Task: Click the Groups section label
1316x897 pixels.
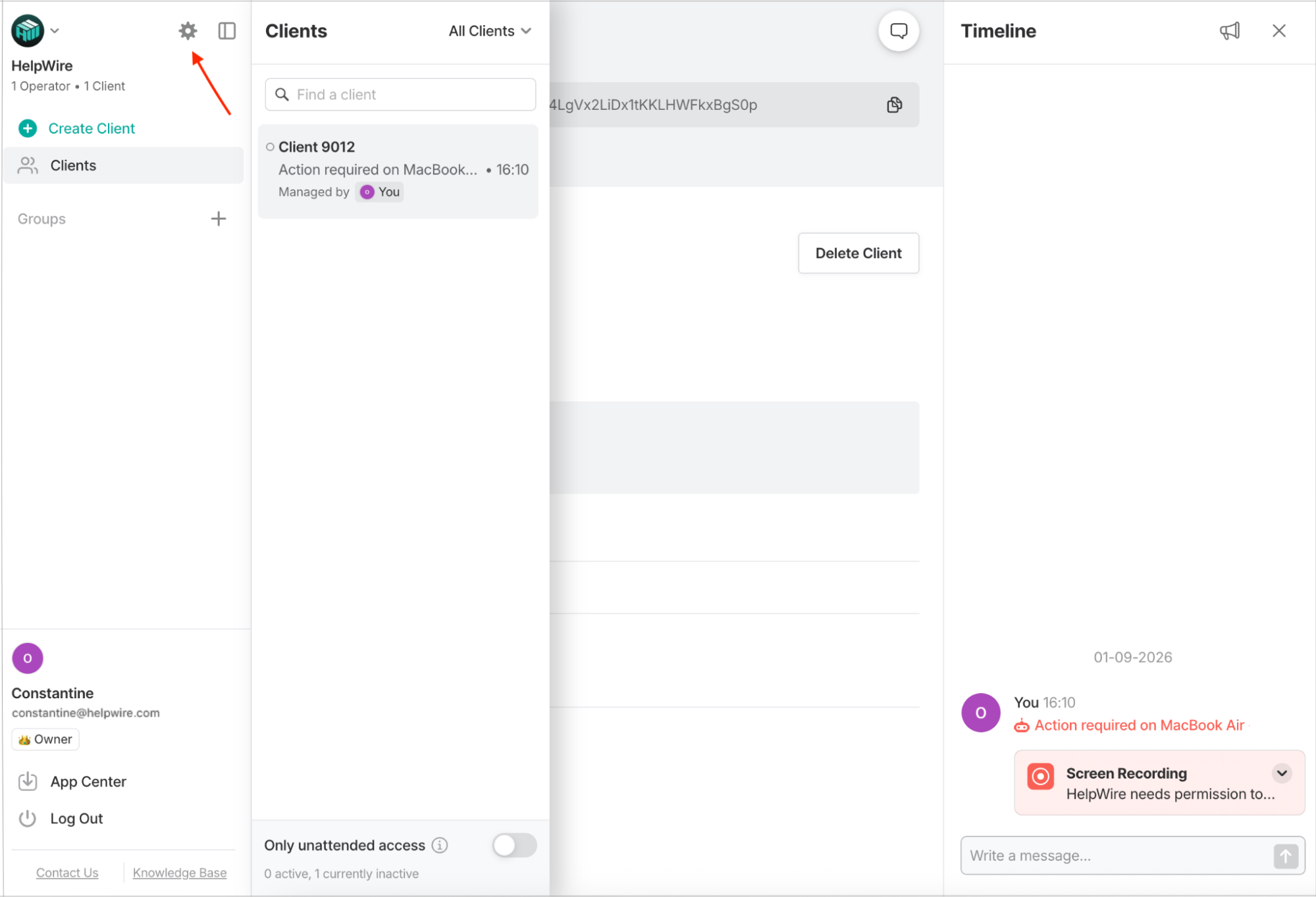Action: [x=41, y=218]
